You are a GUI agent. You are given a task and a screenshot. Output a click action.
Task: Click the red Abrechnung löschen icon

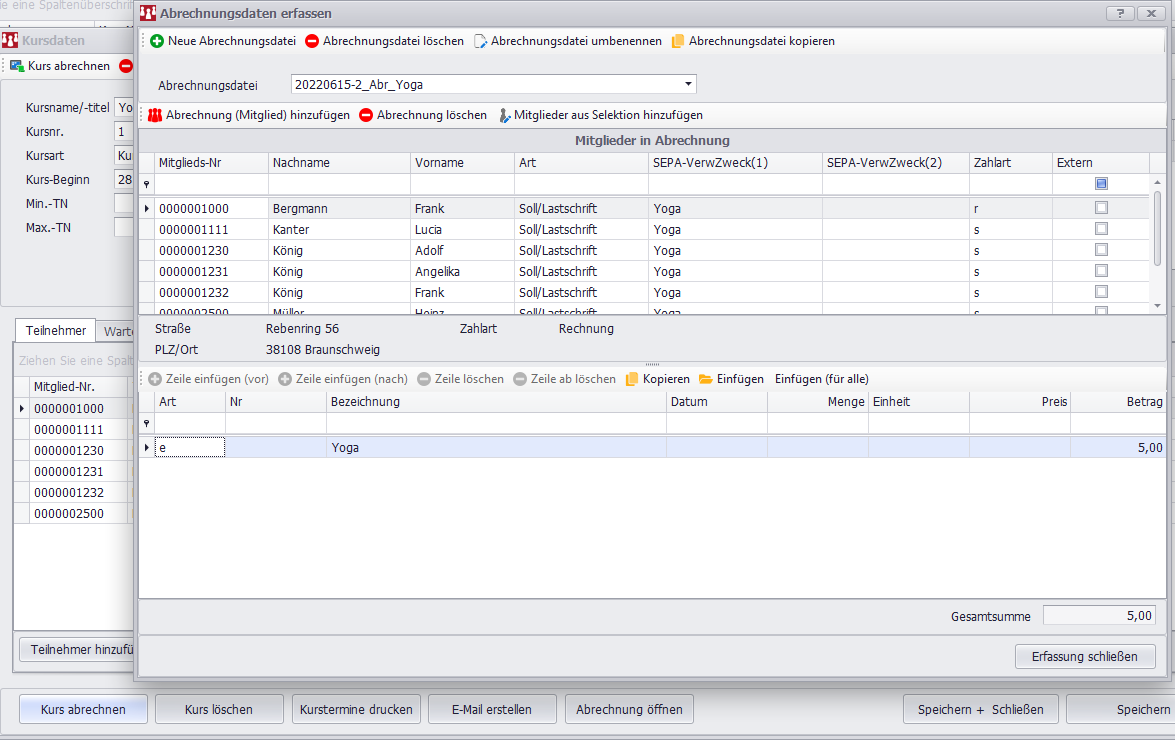pos(366,115)
